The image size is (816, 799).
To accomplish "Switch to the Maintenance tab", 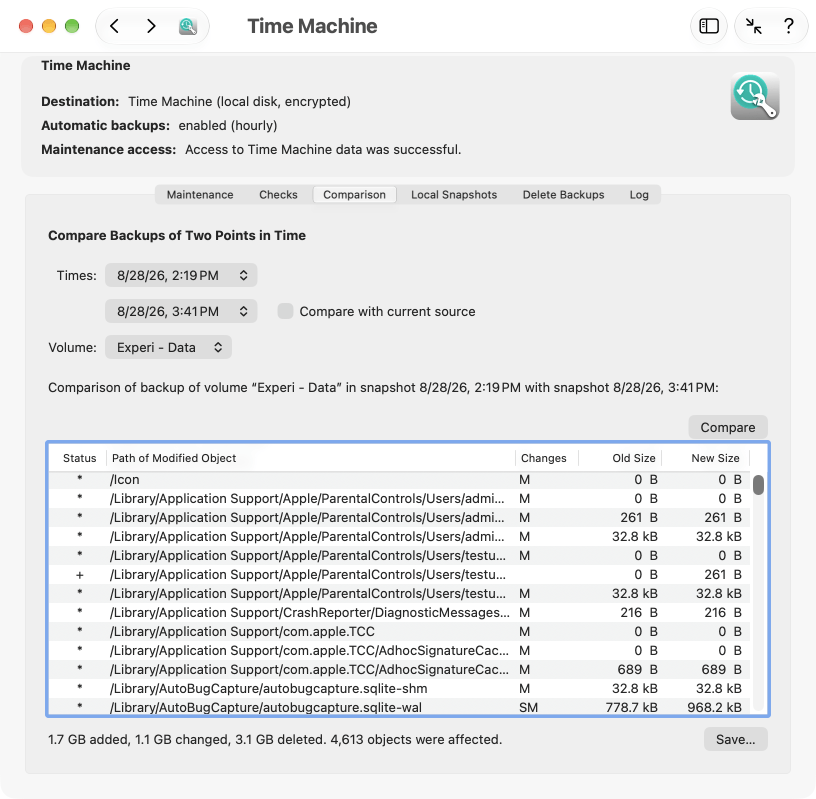I will pos(200,195).
